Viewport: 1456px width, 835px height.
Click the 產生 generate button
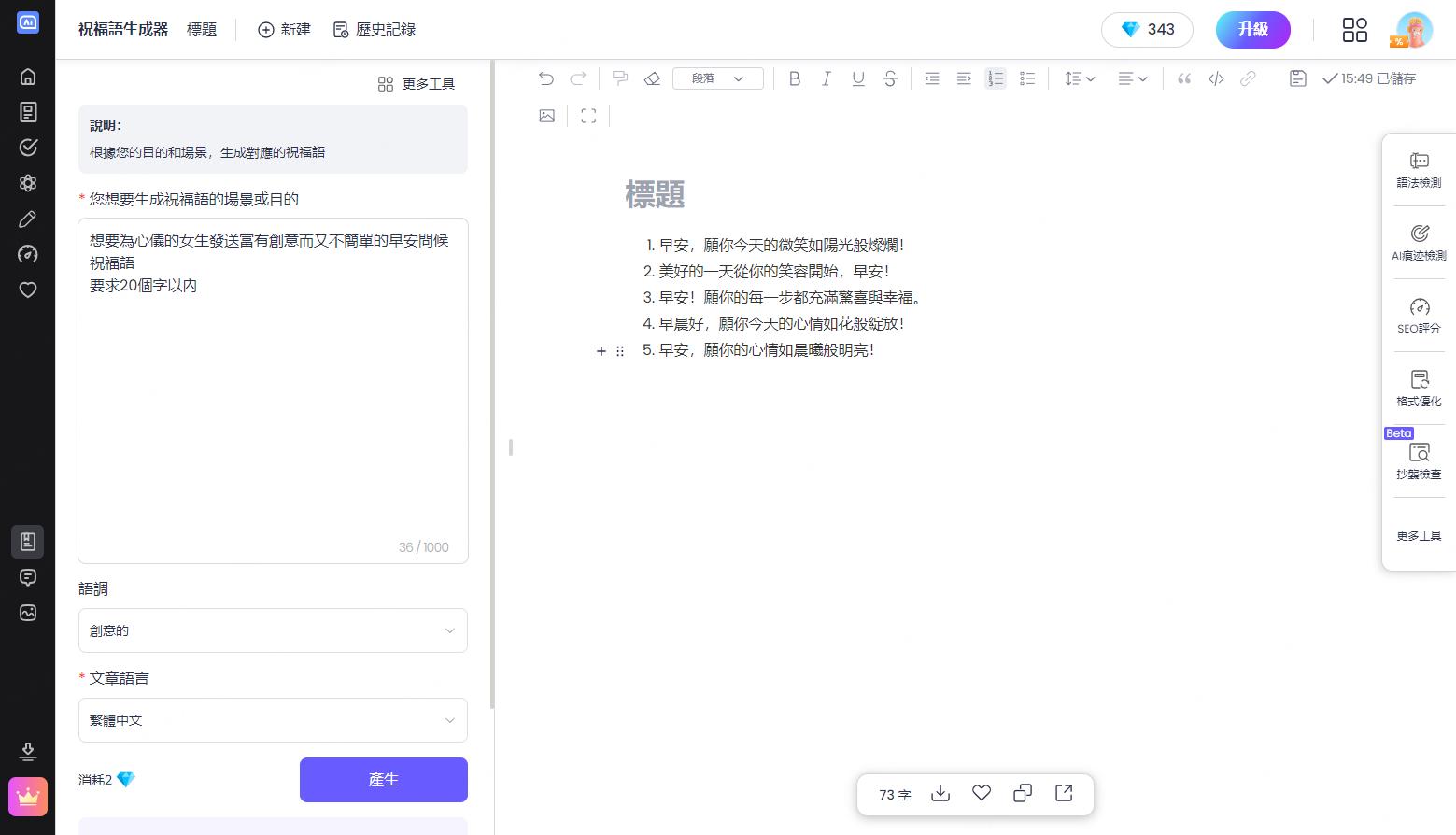pos(384,780)
